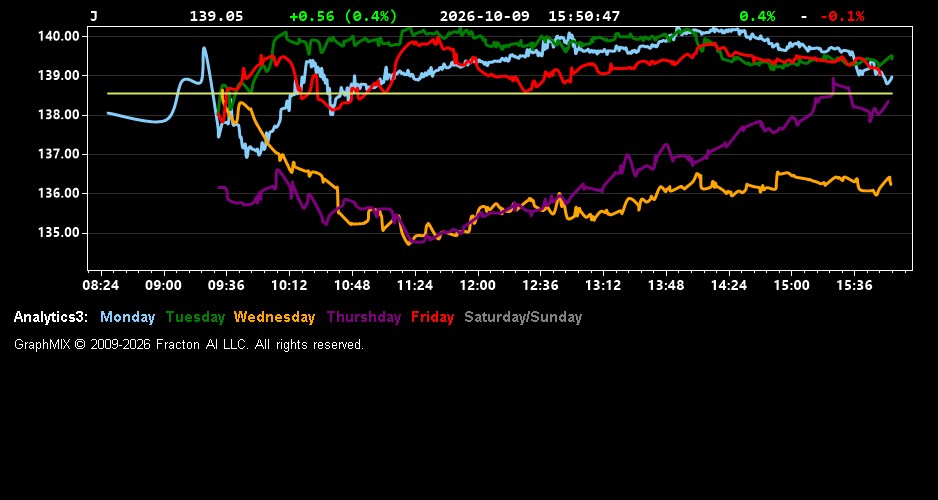Screen dimensions: 938x500
Task: Click the 15:00 time axis label
Action: 791,285
